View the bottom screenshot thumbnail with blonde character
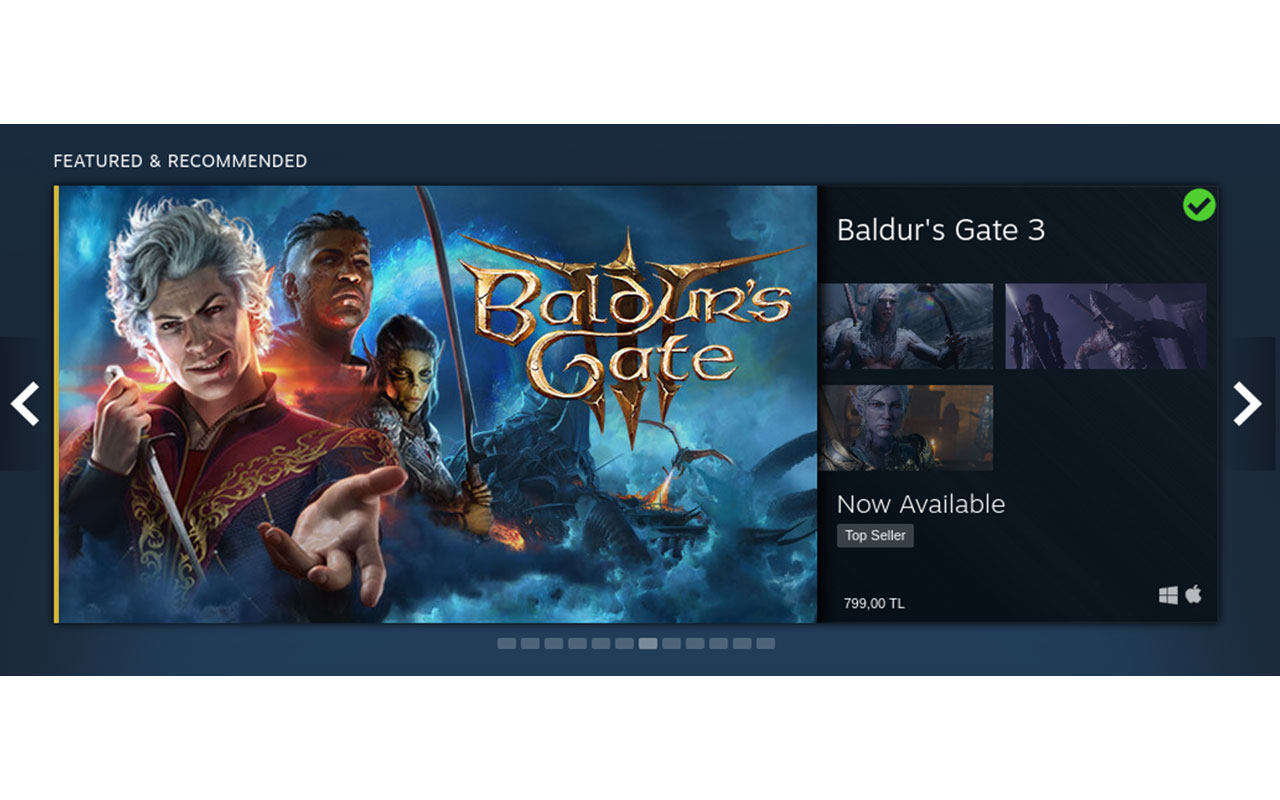The height and width of the screenshot is (800, 1280). [907, 428]
